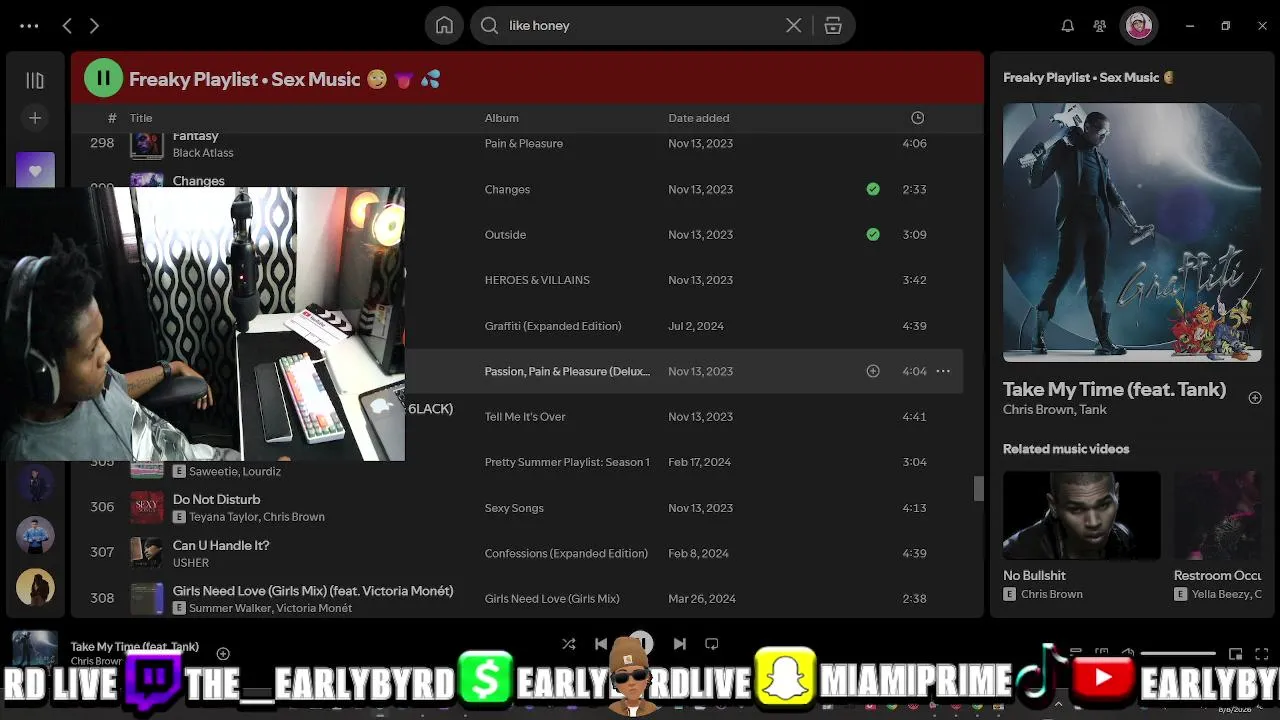The image size is (1280, 720).
Task: Open Confessions (Expanded Edition) album
Action: click(566, 553)
